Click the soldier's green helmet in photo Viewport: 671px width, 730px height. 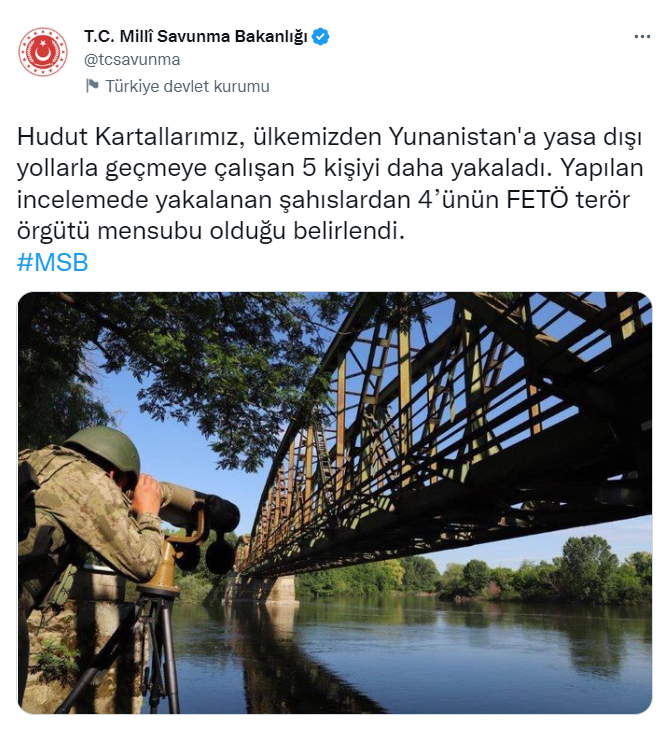pyautogui.click(x=103, y=448)
